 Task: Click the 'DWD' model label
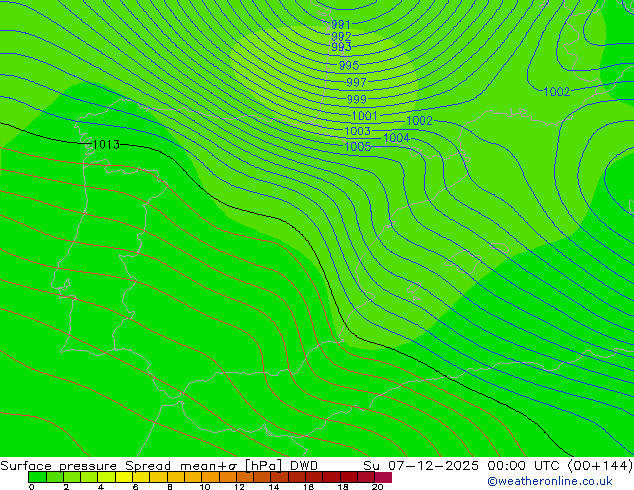304,466
